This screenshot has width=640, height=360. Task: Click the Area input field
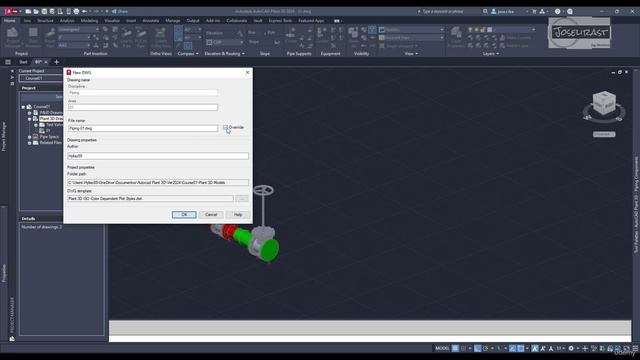pos(142,107)
